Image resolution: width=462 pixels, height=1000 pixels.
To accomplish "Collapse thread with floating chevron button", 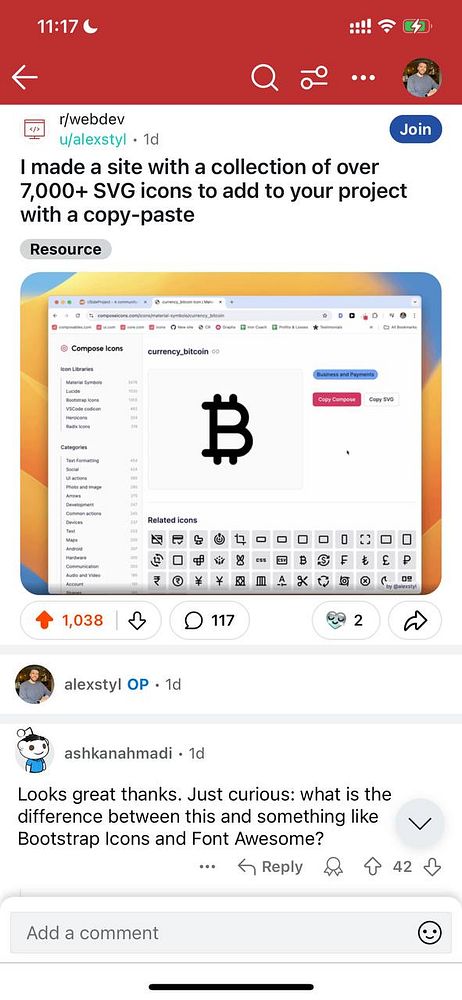I will pos(420,823).
